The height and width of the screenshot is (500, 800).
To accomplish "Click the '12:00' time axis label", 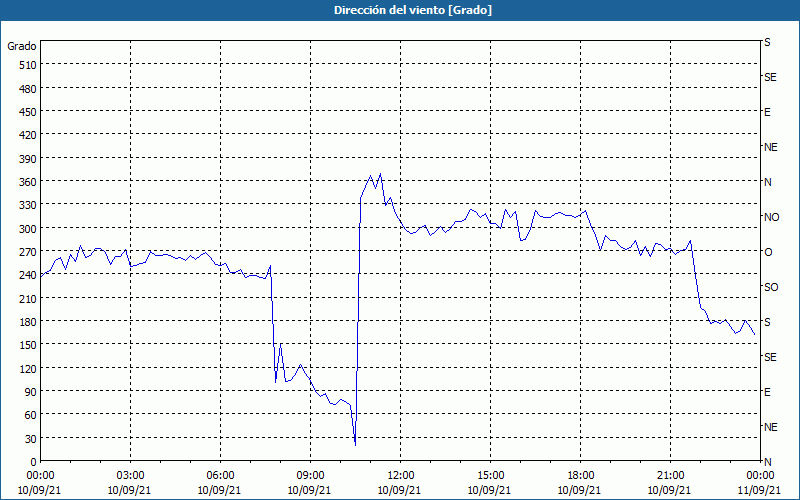I will point(400,476).
